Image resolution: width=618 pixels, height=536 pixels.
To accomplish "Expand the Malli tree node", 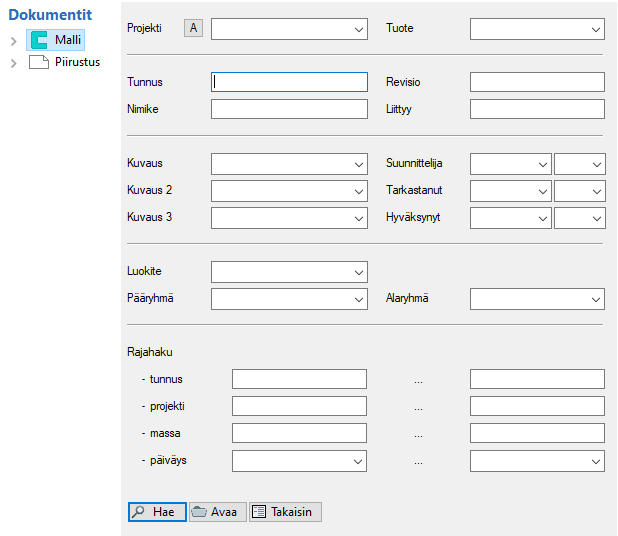I will click(x=13, y=41).
